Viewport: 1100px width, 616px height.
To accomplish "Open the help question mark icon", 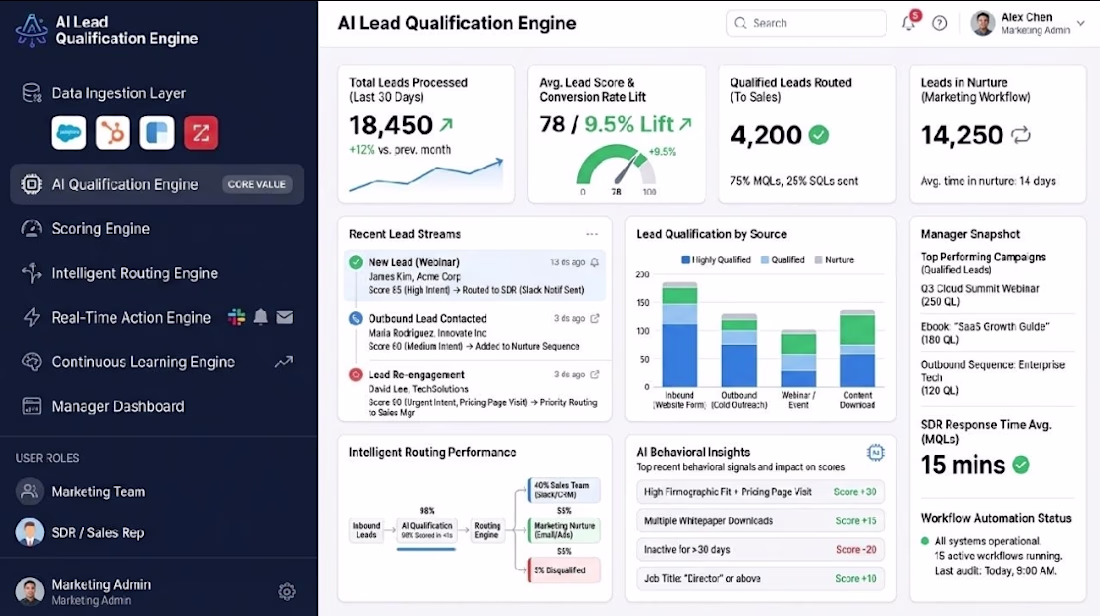I will pos(939,23).
